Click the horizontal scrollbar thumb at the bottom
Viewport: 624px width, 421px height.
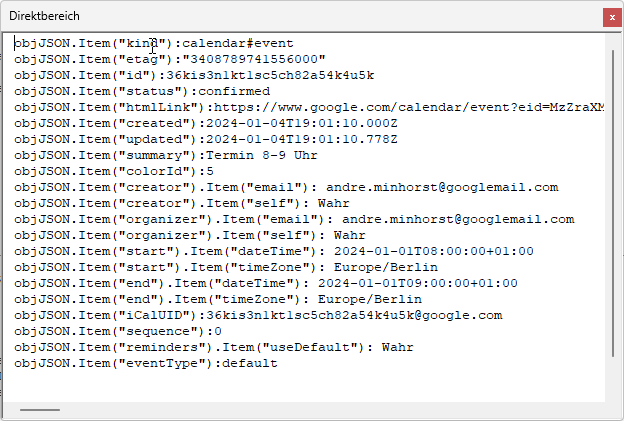[x=40, y=409]
